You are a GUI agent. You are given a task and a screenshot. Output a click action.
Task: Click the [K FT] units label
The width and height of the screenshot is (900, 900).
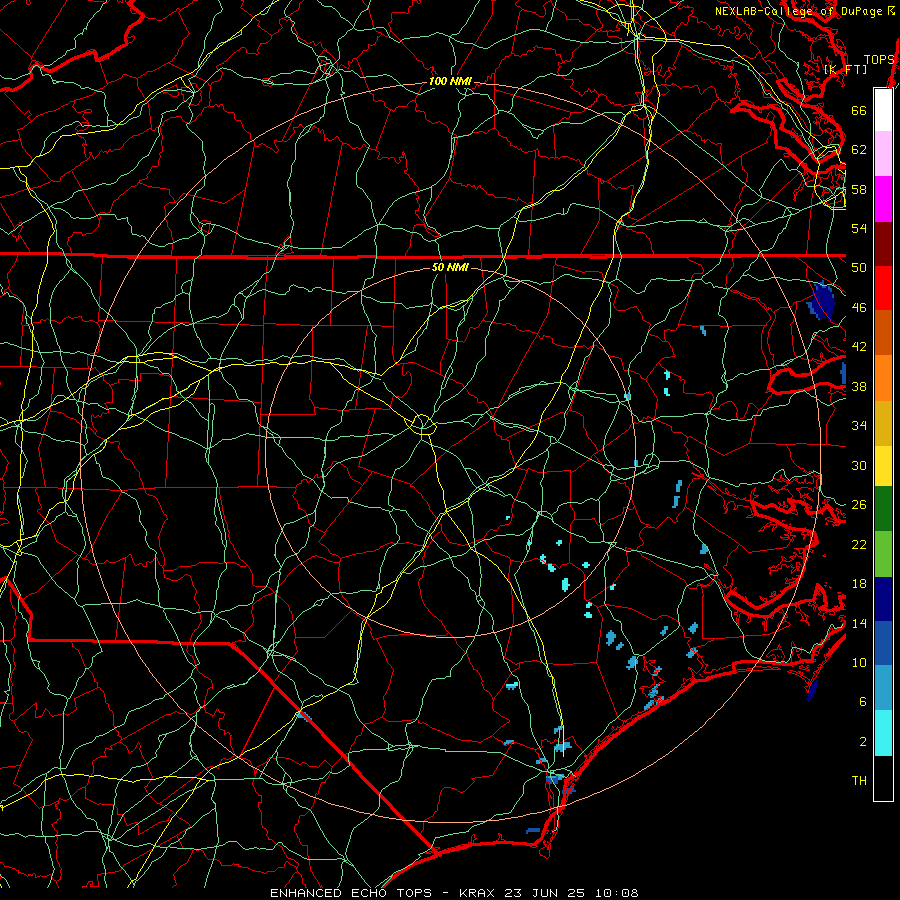(845, 69)
